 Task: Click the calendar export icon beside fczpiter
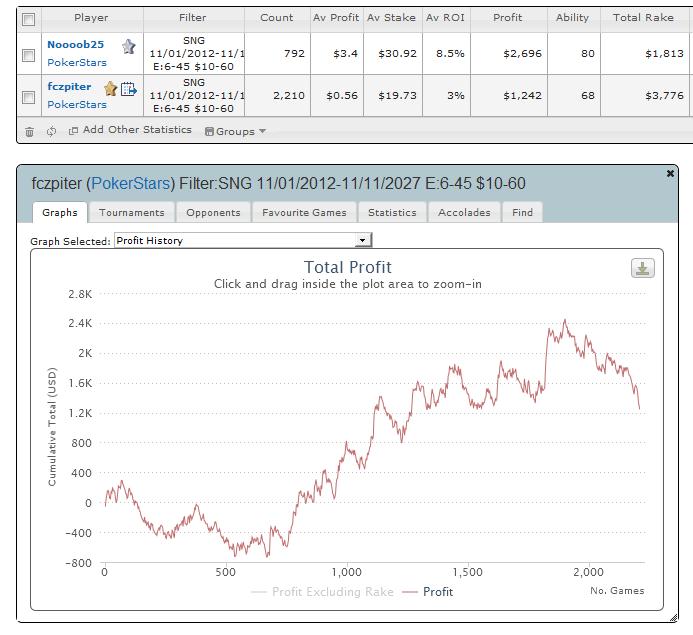click(x=129, y=89)
